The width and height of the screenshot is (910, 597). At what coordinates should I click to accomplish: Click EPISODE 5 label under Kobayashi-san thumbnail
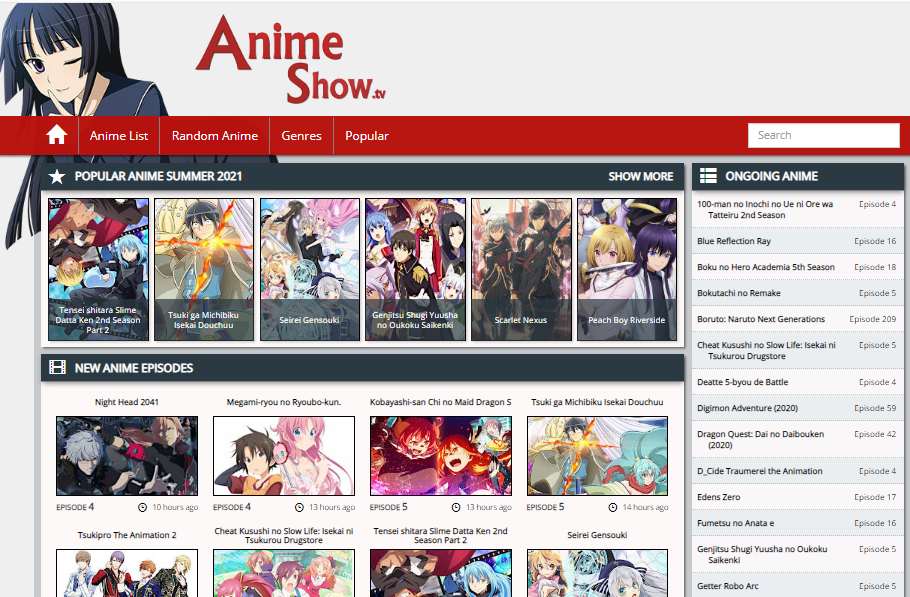389,507
